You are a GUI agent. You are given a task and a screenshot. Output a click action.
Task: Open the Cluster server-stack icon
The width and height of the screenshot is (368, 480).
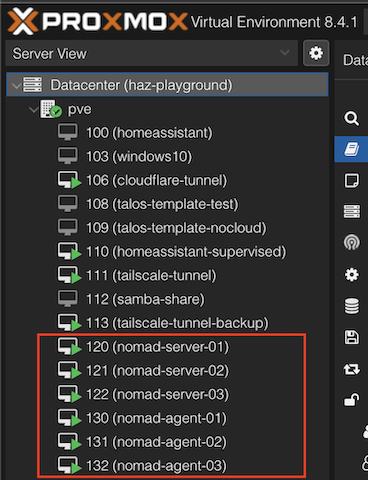(x=351, y=211)
